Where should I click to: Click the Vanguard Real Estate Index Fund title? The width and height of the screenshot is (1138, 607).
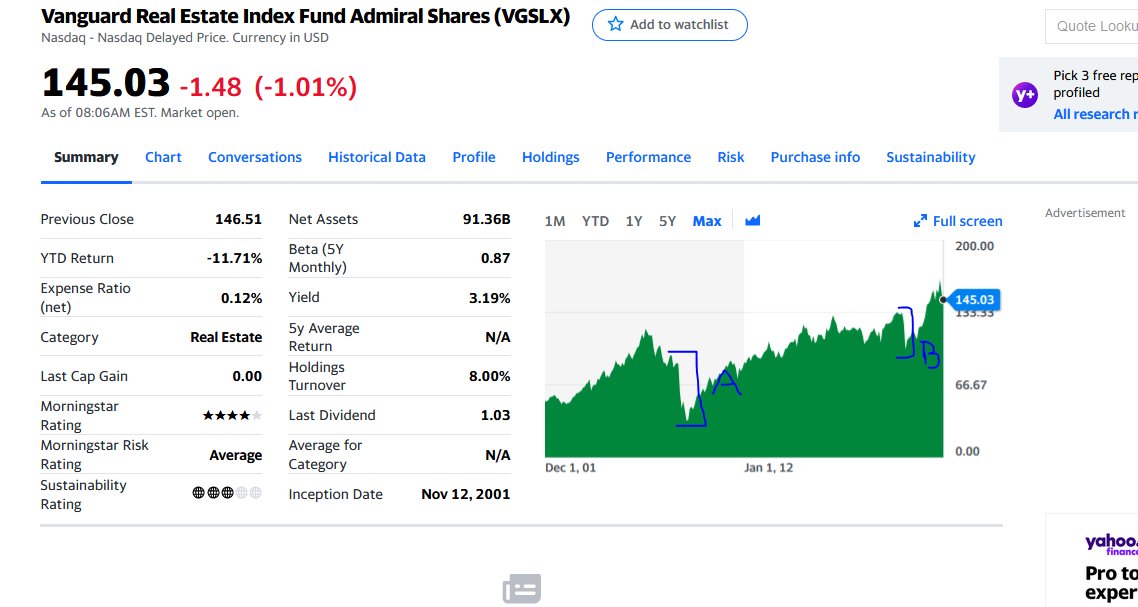point(306,16)
